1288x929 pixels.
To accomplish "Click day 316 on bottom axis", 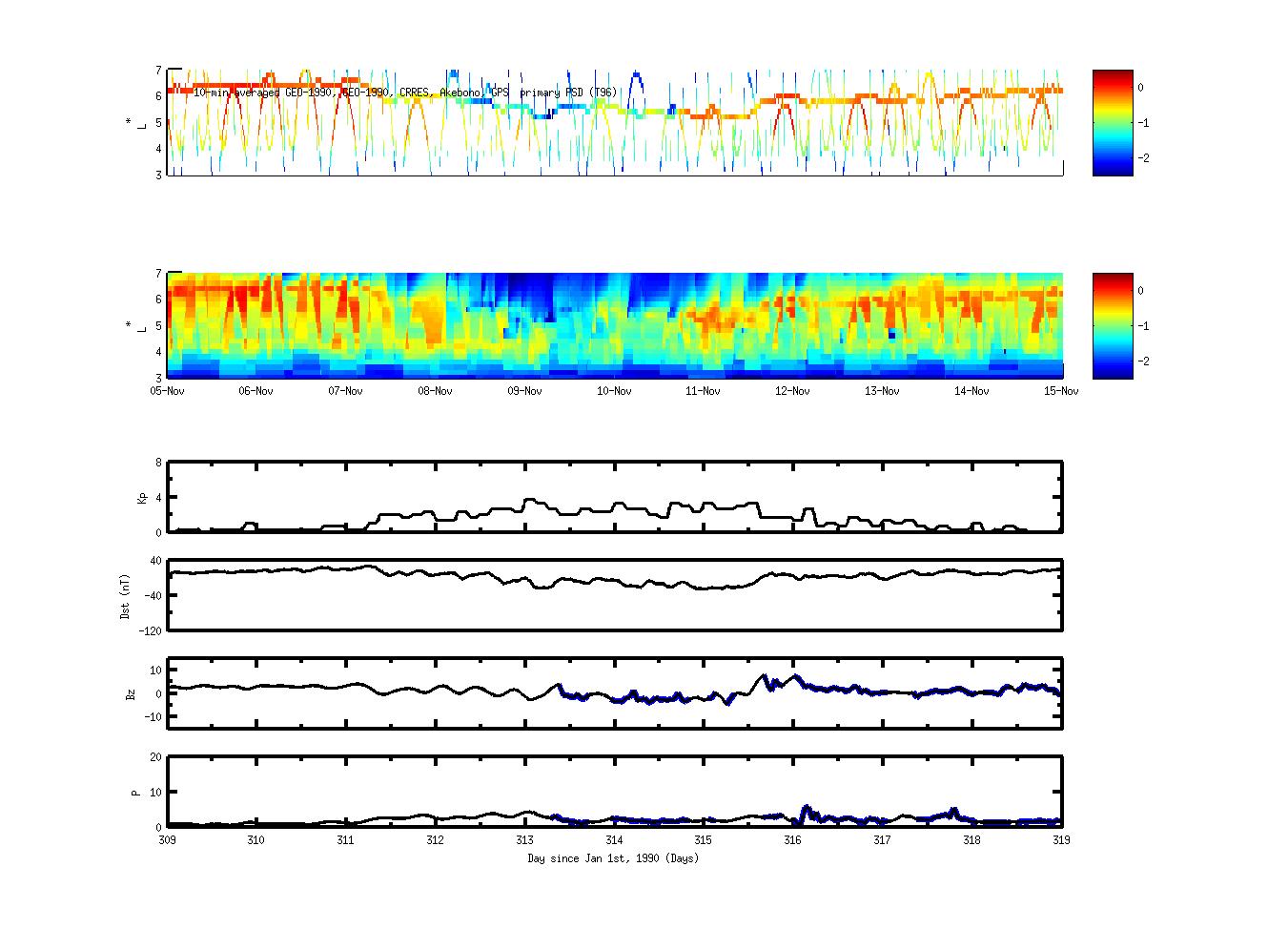I will [792, 840].
